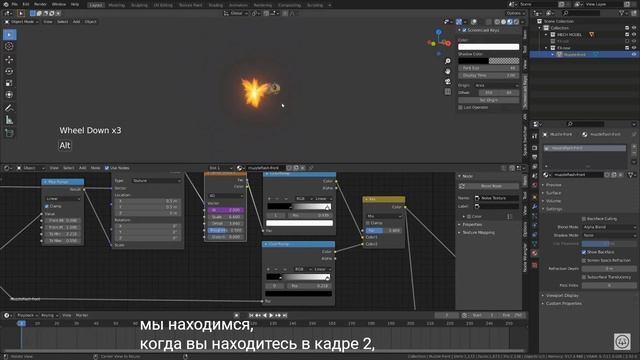640x360 pixels.
Task: Toggle Clamp checkbox in Map Range node
Action: (47, 207)
